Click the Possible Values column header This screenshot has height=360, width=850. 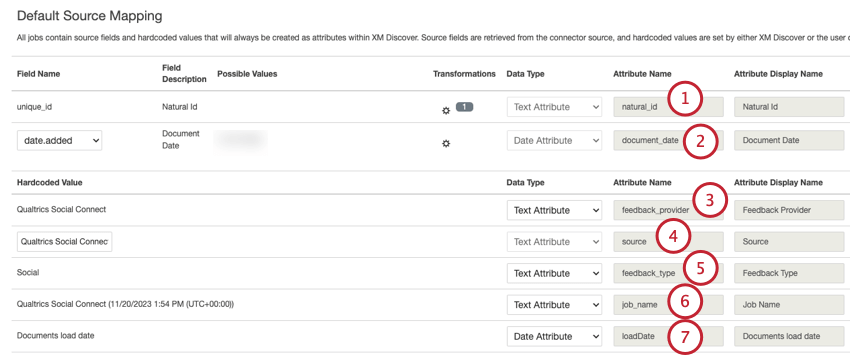247,74
